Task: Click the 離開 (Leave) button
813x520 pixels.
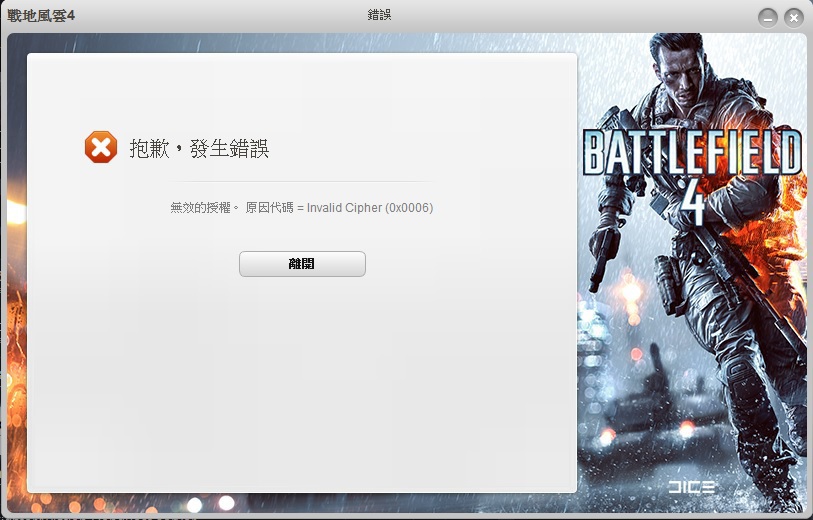Action: pyautogui.click(x=302, y=264)
